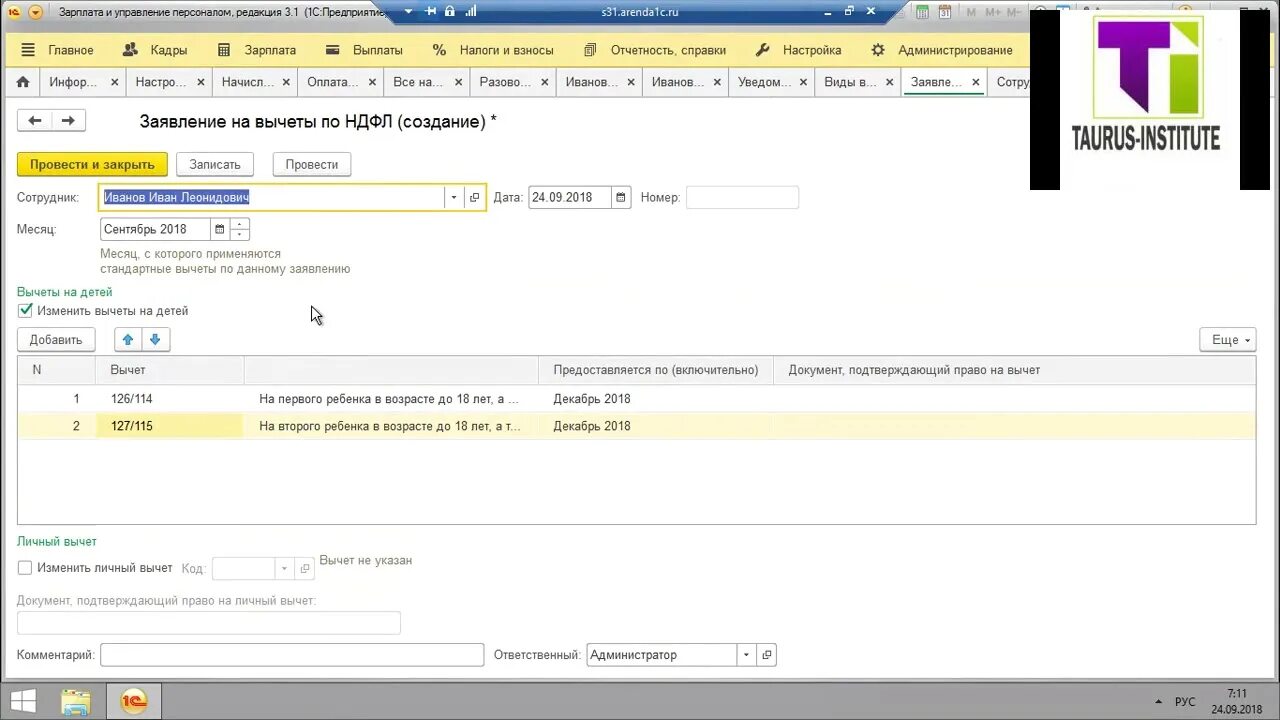Open the Отчетность, справки section
1280x720 pixels.
(x=654, y=50)
